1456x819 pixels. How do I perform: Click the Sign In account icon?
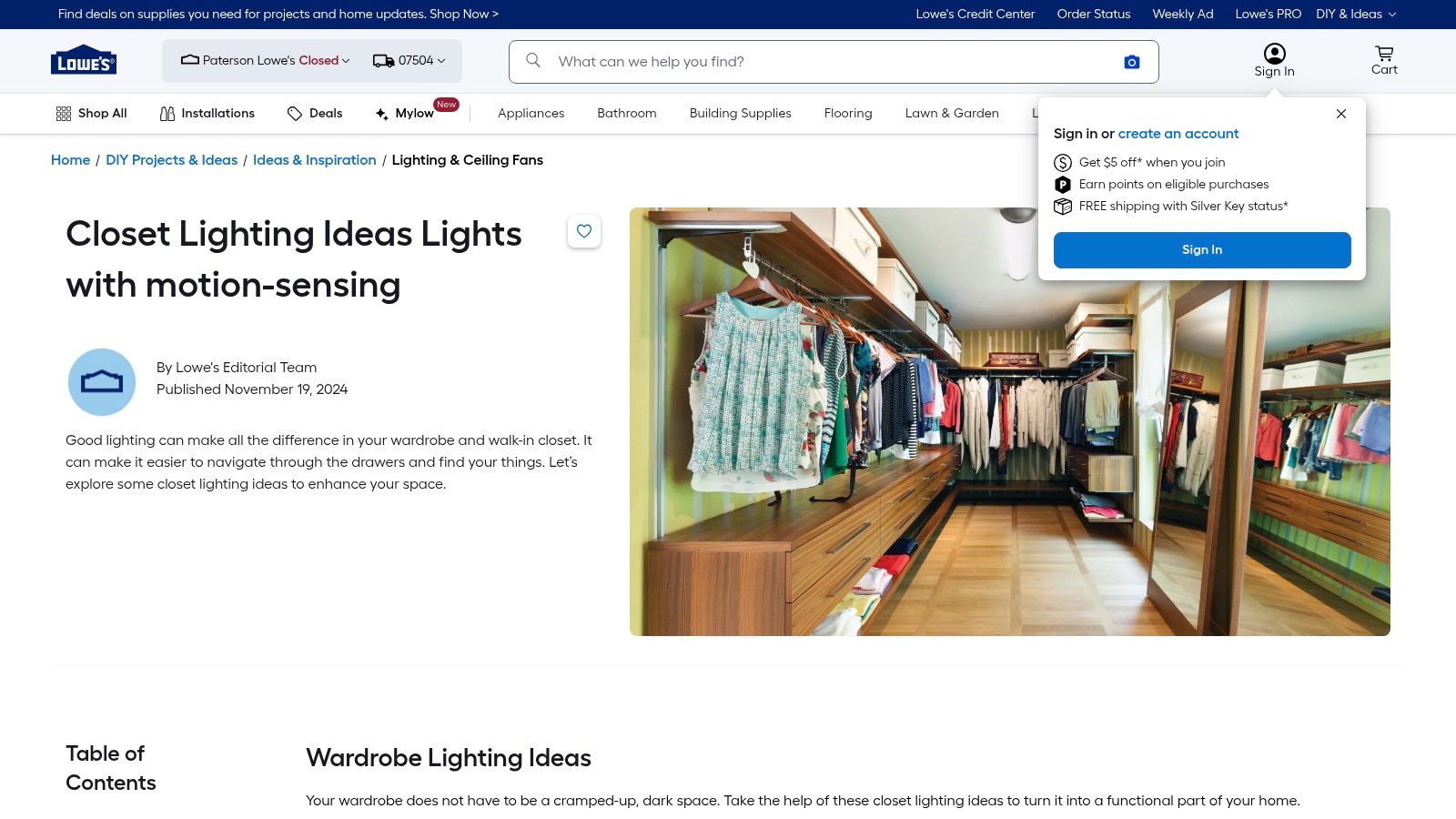tap(1274, 53)
